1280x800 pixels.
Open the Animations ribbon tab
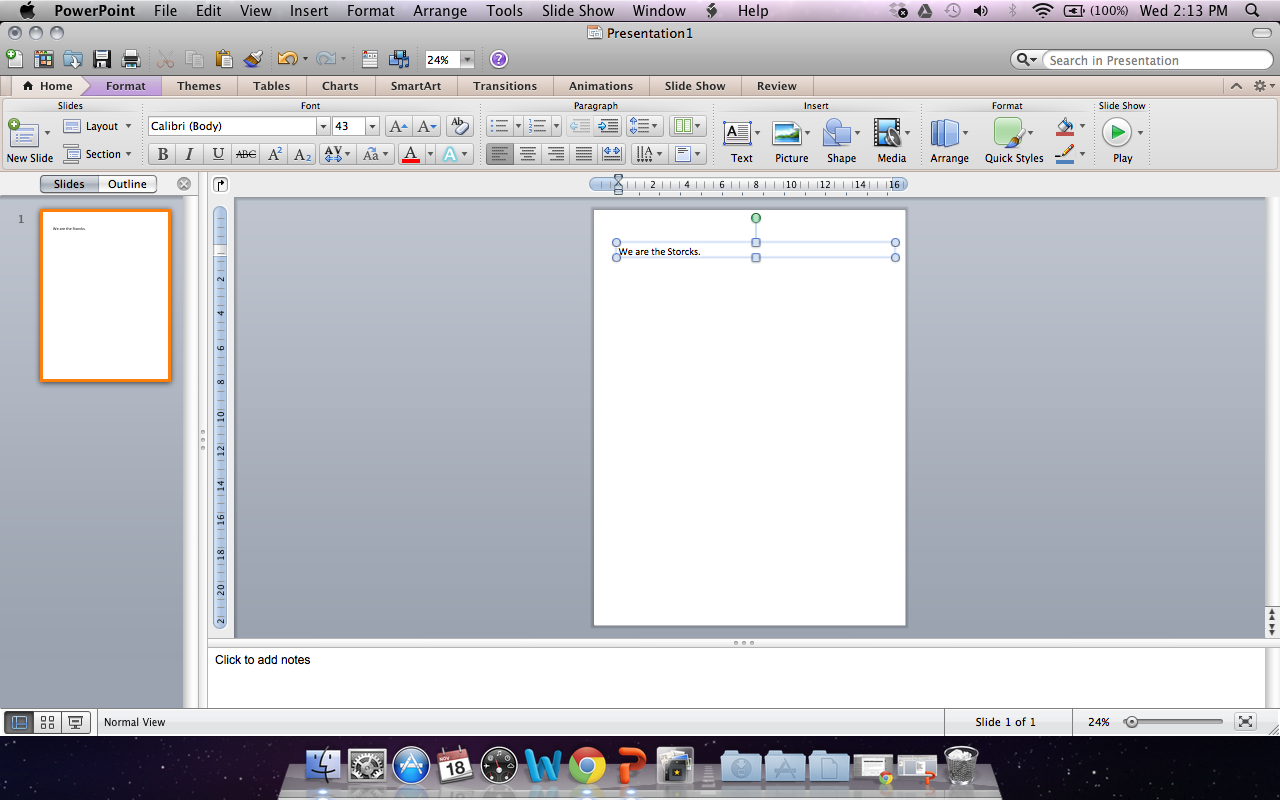(601, 86)
